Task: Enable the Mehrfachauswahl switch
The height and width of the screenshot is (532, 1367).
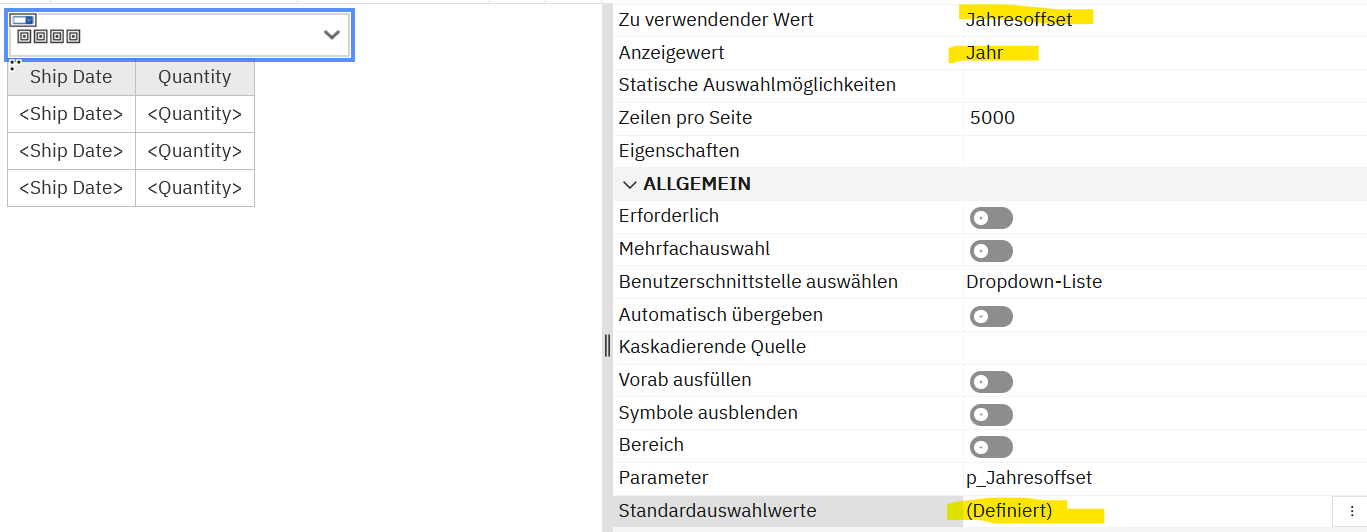Action: click(990, 251)
